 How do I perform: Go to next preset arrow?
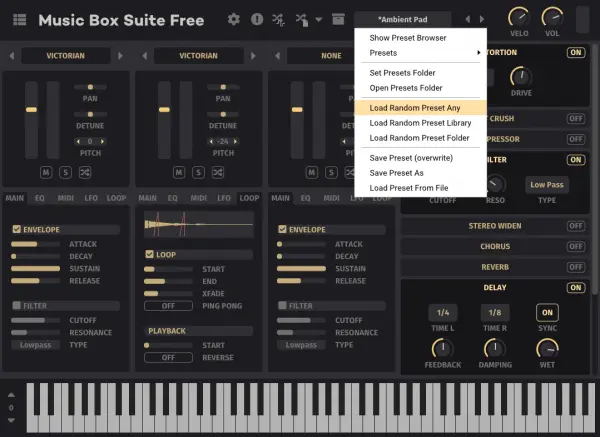click(482, 19)
